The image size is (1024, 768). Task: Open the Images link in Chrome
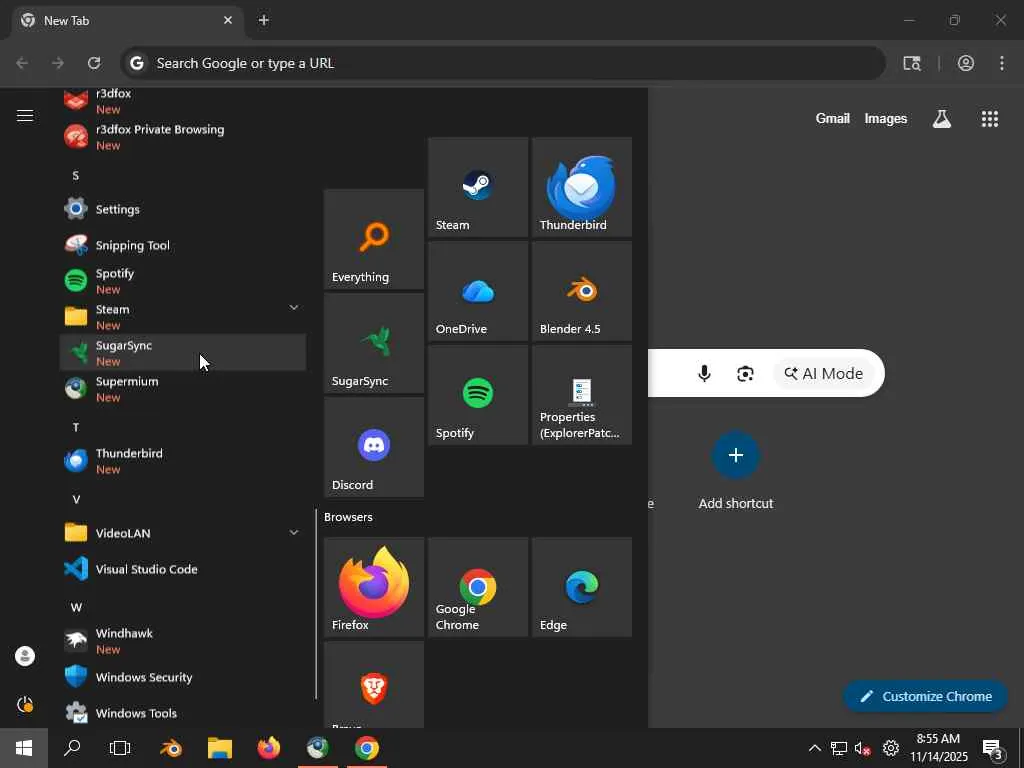(x=886, y=118)
